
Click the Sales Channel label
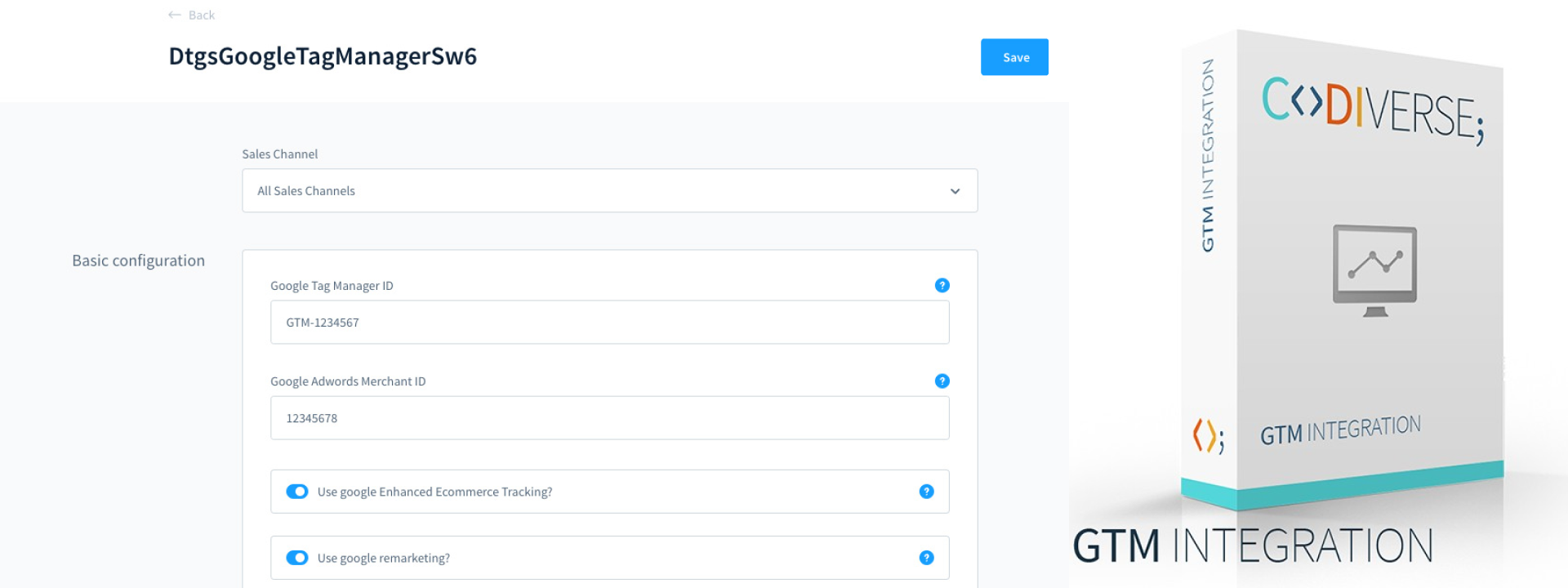point(279,154)
